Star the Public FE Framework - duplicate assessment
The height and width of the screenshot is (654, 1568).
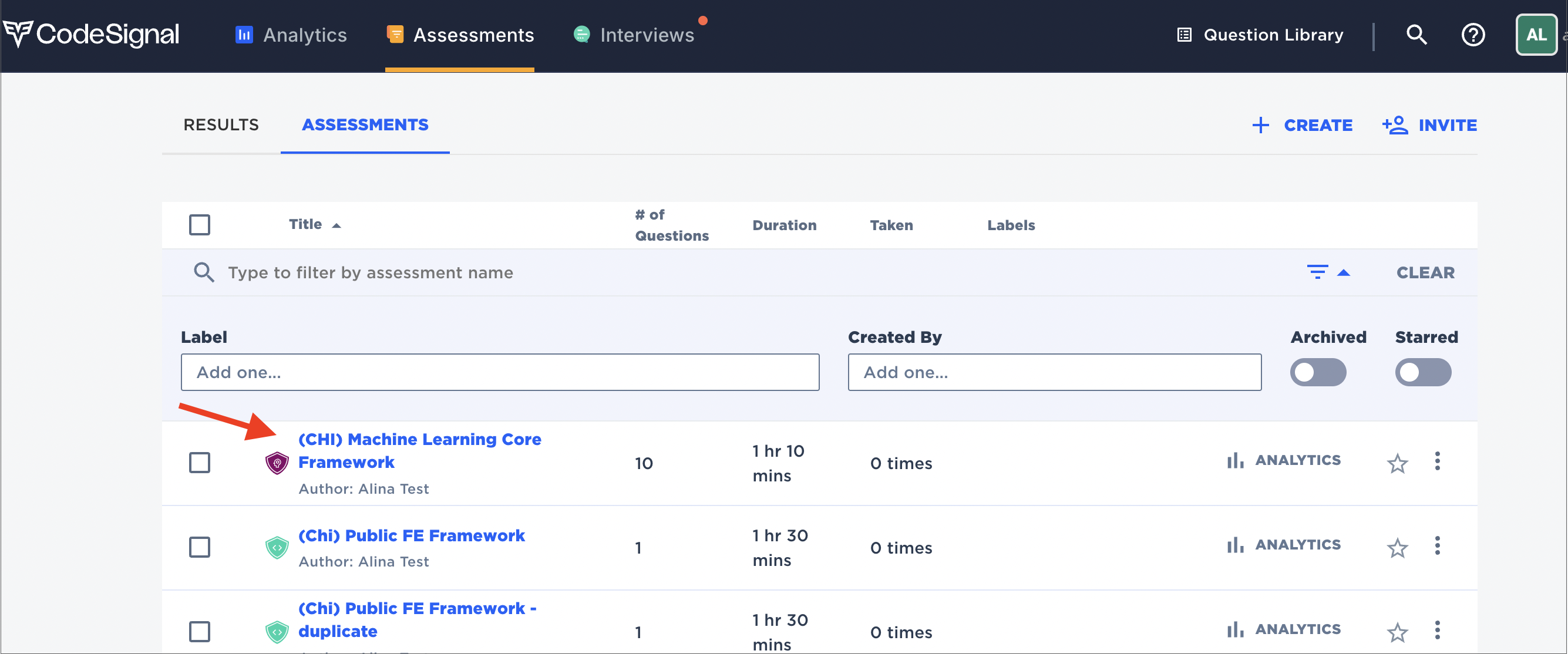click(x=1397, y=632)
